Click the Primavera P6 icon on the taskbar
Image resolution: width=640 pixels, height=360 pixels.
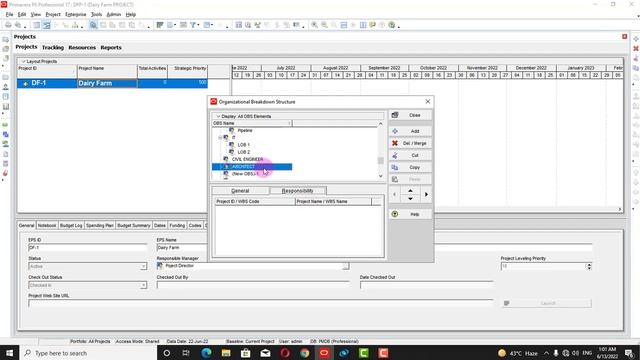324,353
